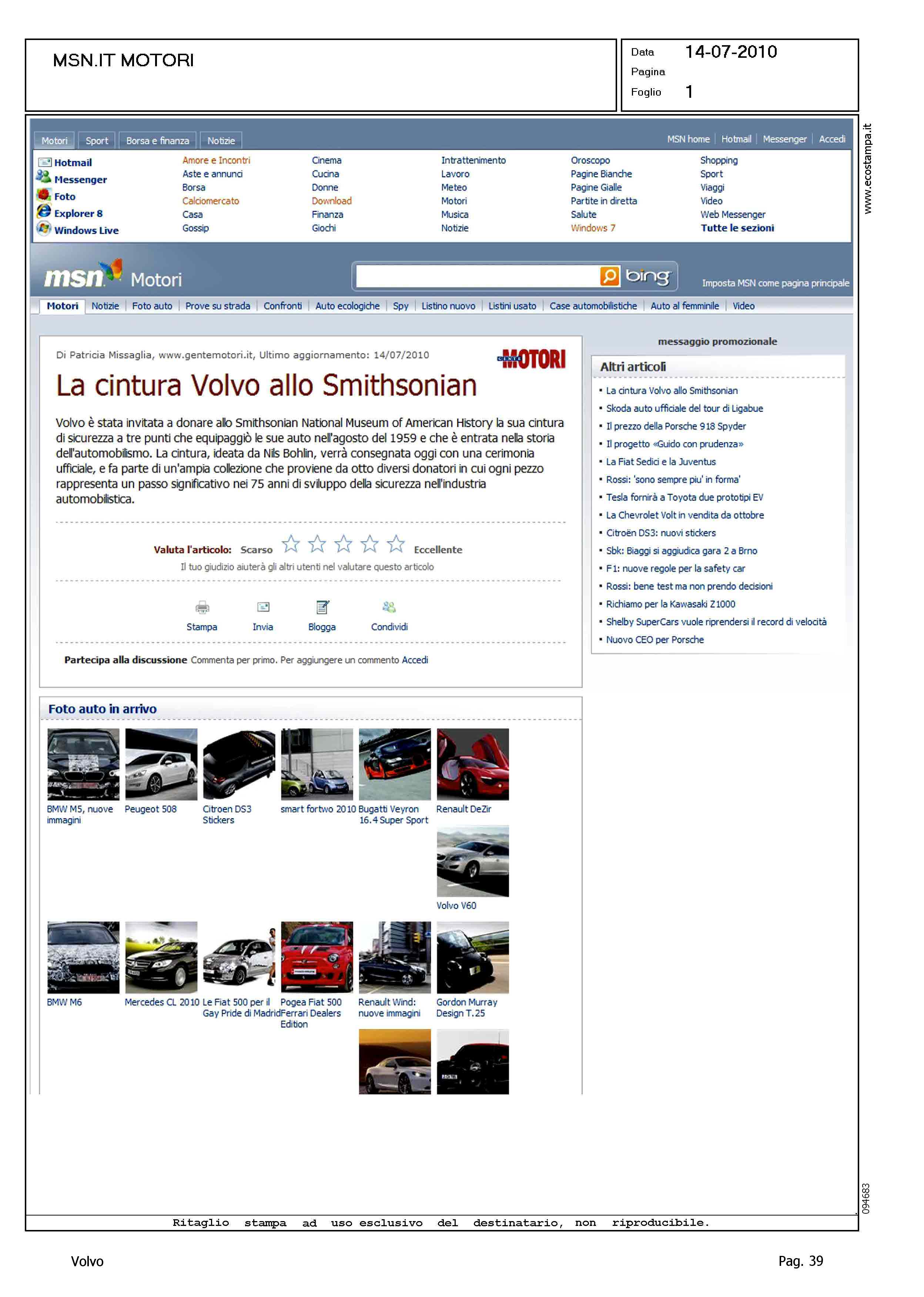Click the Invia envelope icon
The width and height of the screenshot is (924, 1297).
point(263,607)
